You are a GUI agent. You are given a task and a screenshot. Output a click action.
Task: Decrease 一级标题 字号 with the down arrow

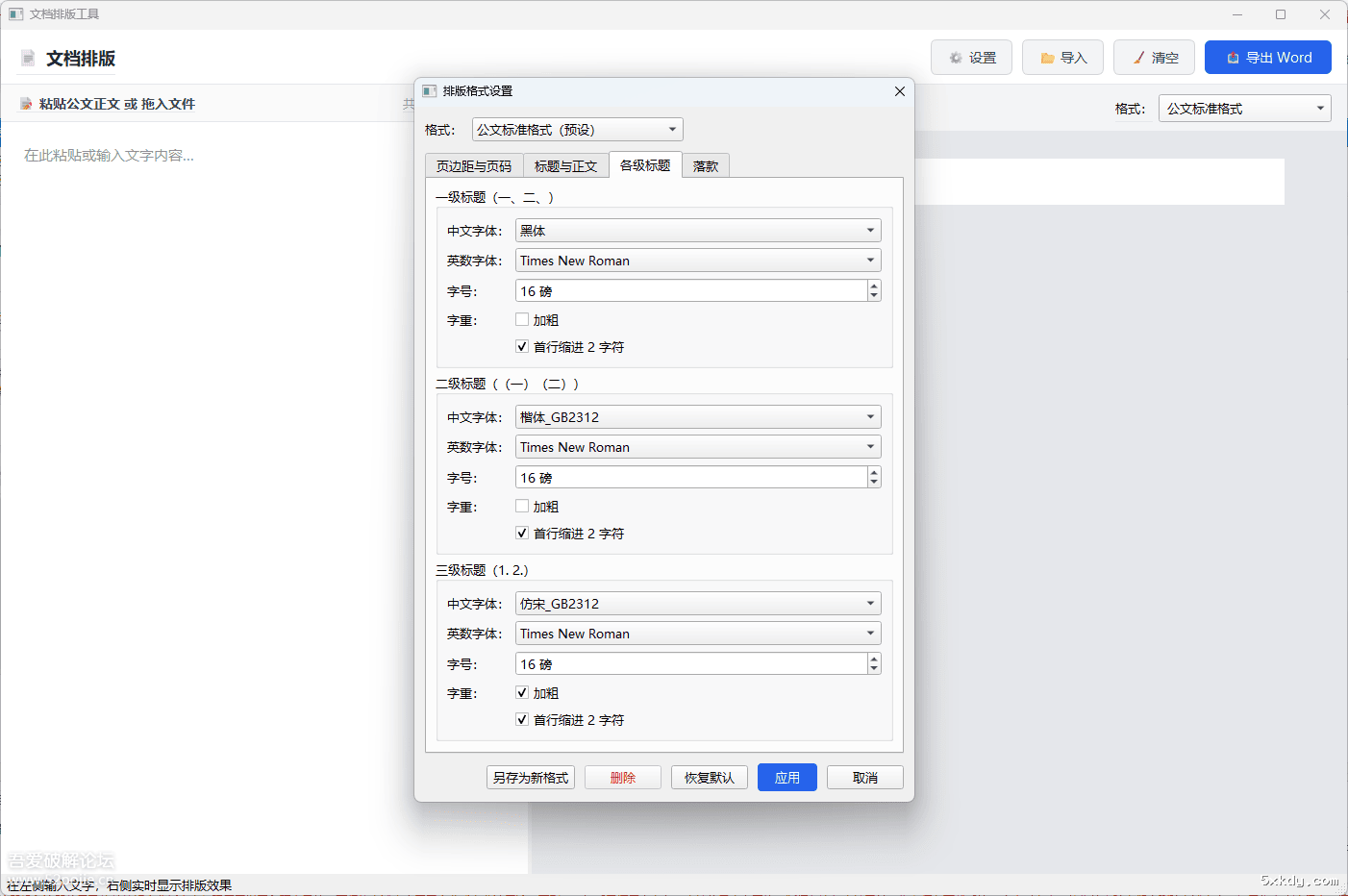(874, 296)
